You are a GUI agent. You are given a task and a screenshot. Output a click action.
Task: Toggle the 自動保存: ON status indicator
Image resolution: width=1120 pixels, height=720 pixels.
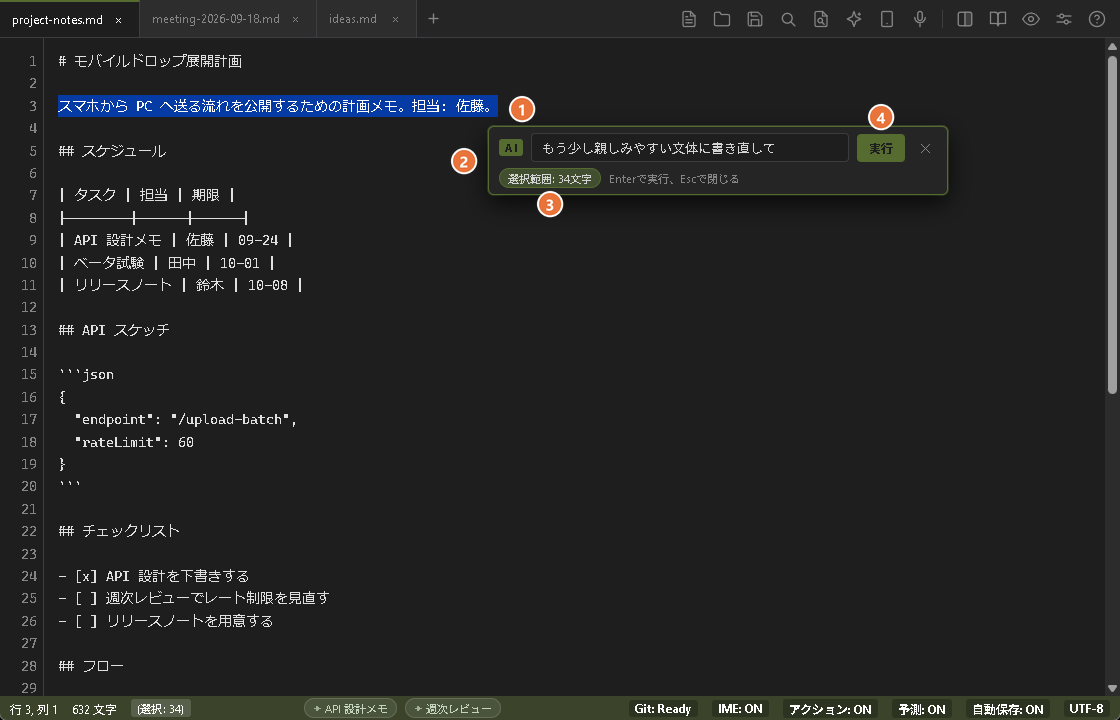1007,709
